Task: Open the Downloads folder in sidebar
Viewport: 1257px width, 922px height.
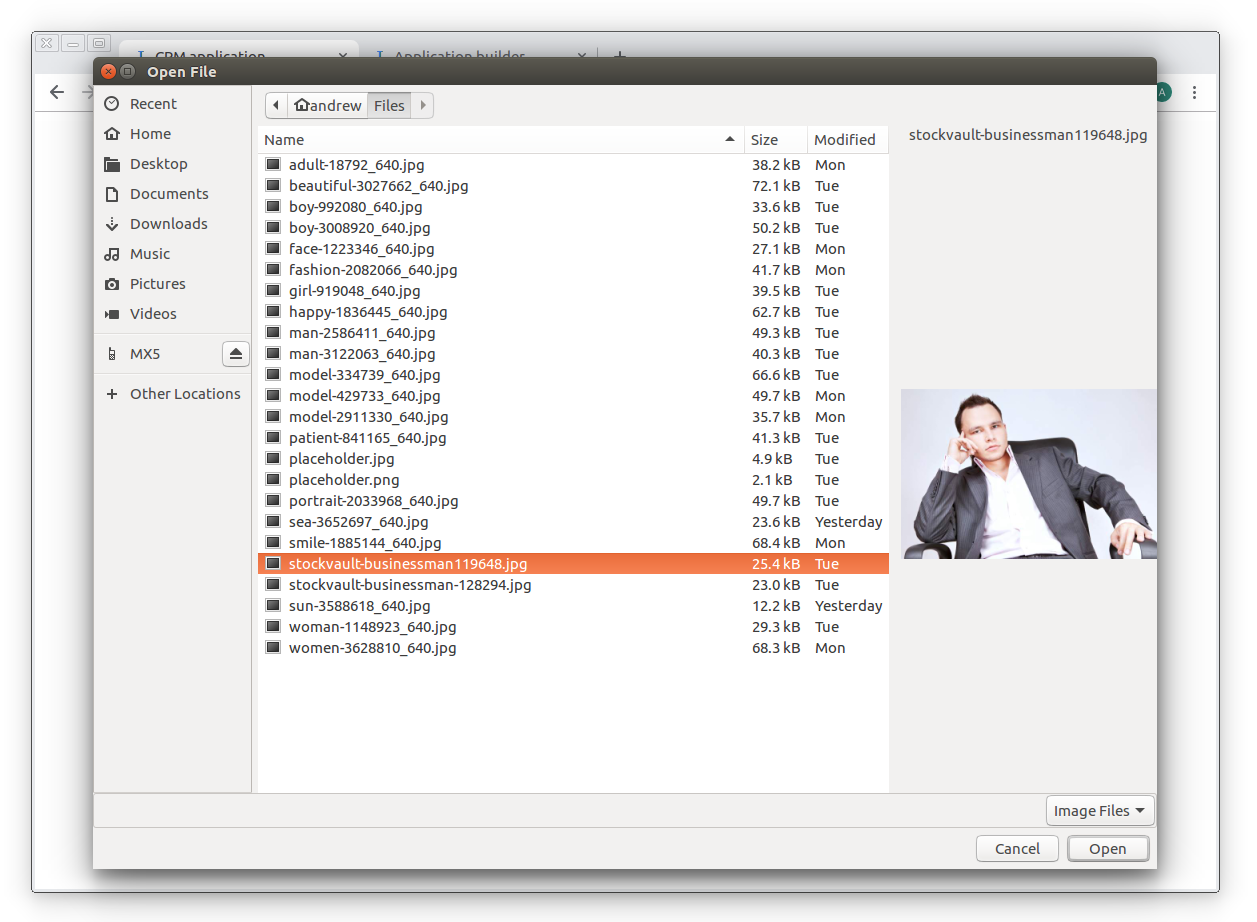Action: point(168,224)
